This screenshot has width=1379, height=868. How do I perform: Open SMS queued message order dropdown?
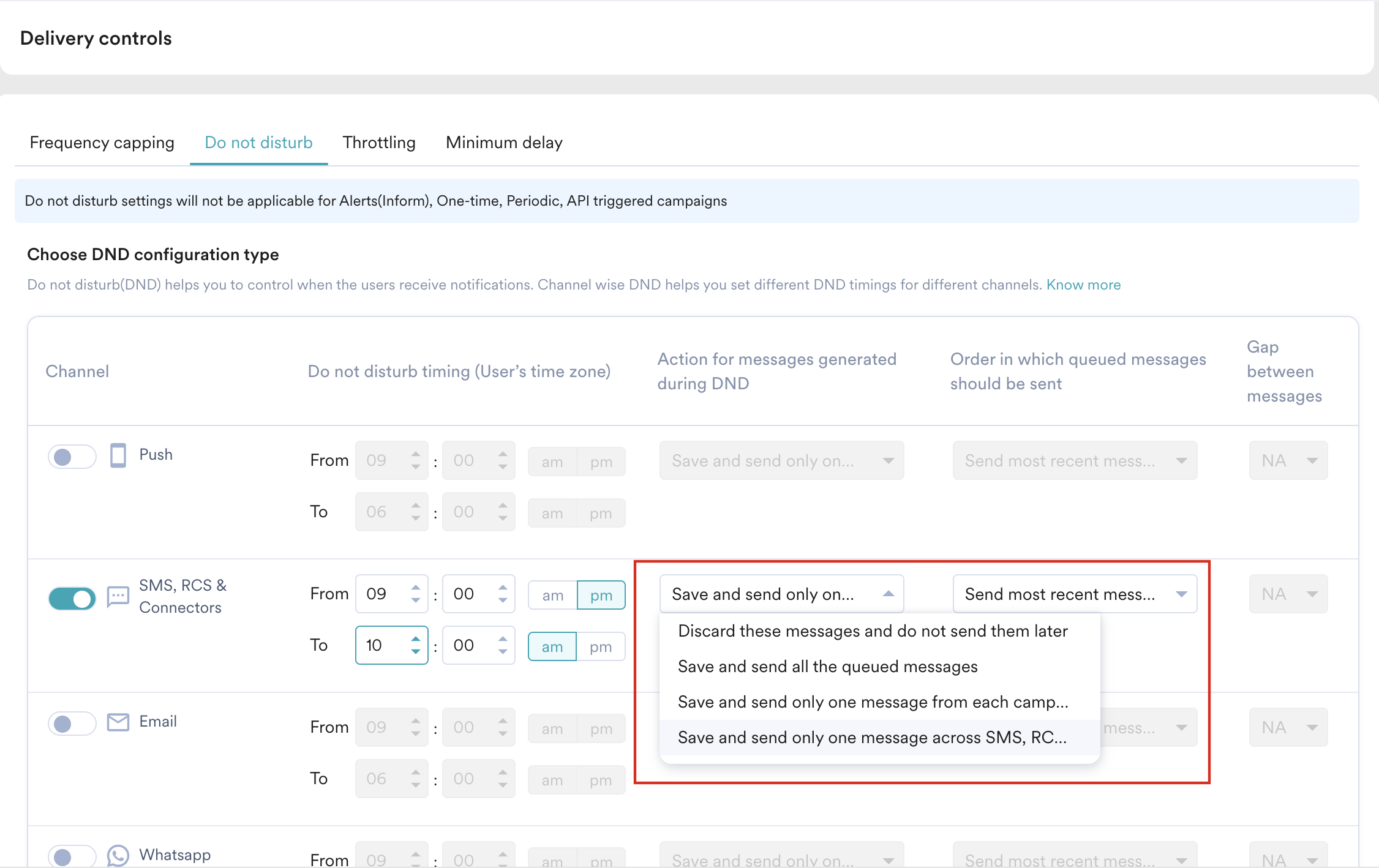(1074, 594)
